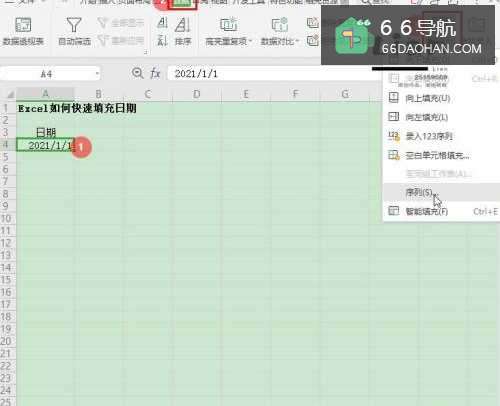This screenshot has width=500, height=406.
Task: Click the ascending sort icon
Action: point(162,23)
